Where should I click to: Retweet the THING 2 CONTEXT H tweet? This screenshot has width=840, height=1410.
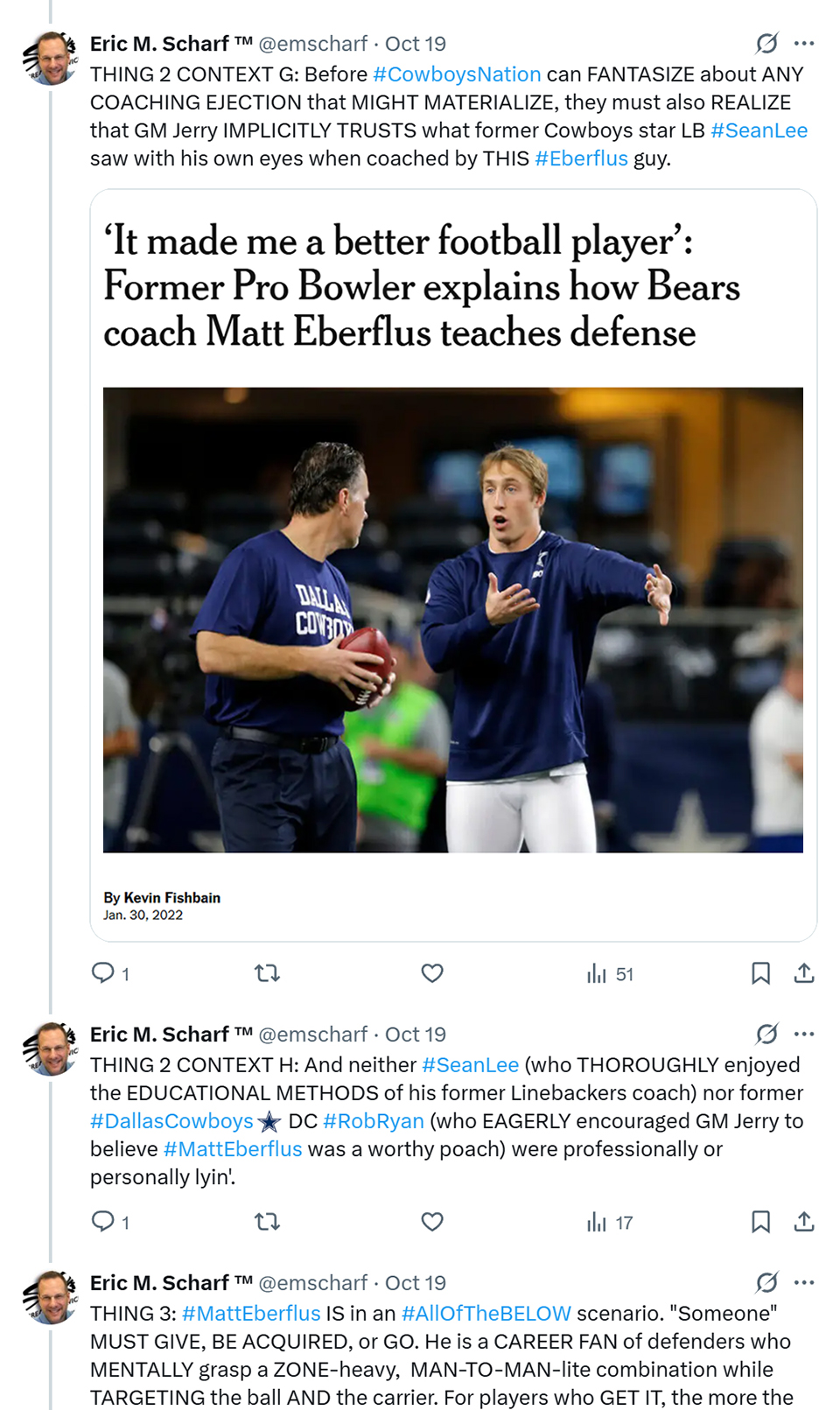click(267, 1221)
